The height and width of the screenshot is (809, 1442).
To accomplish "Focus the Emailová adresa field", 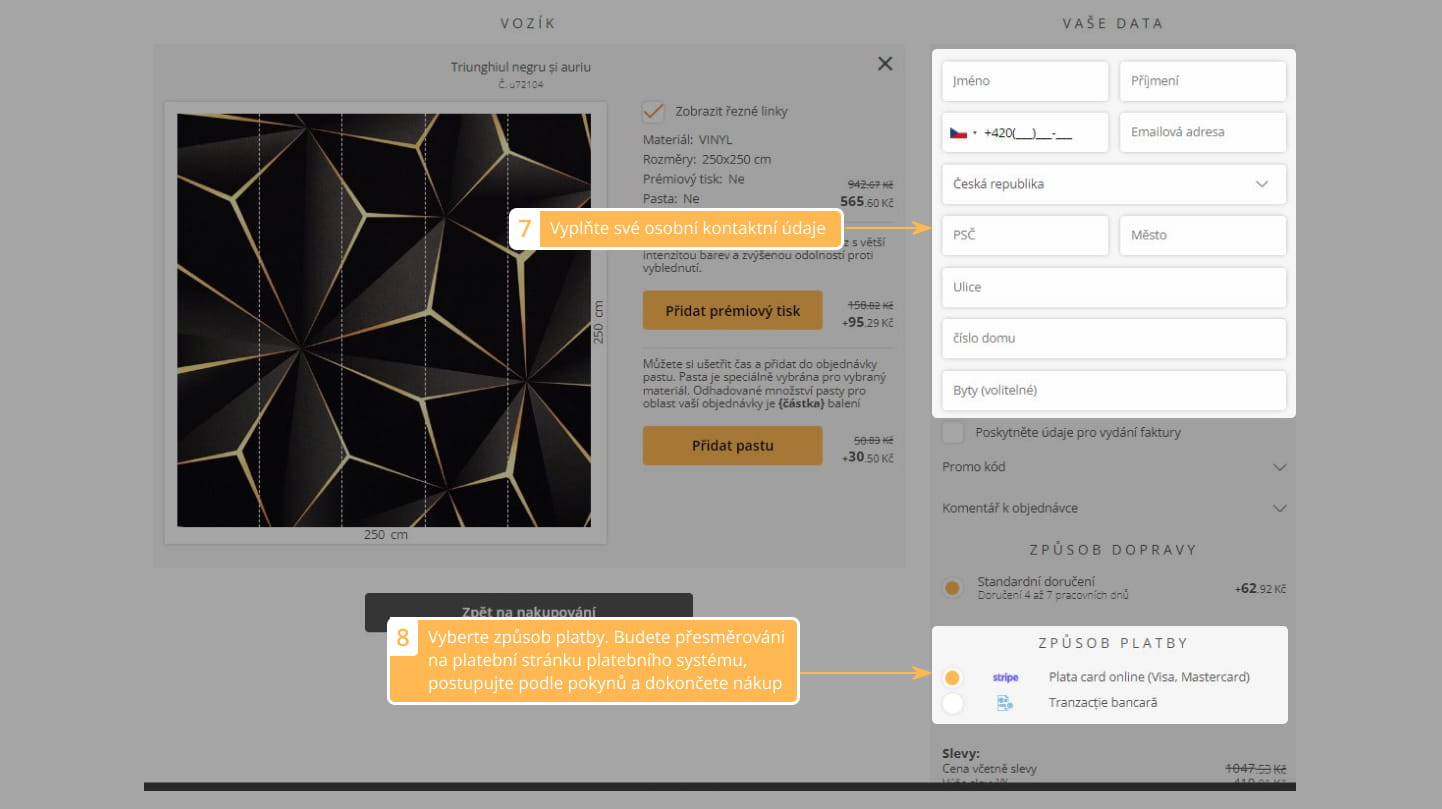I will click(1202, 132).
